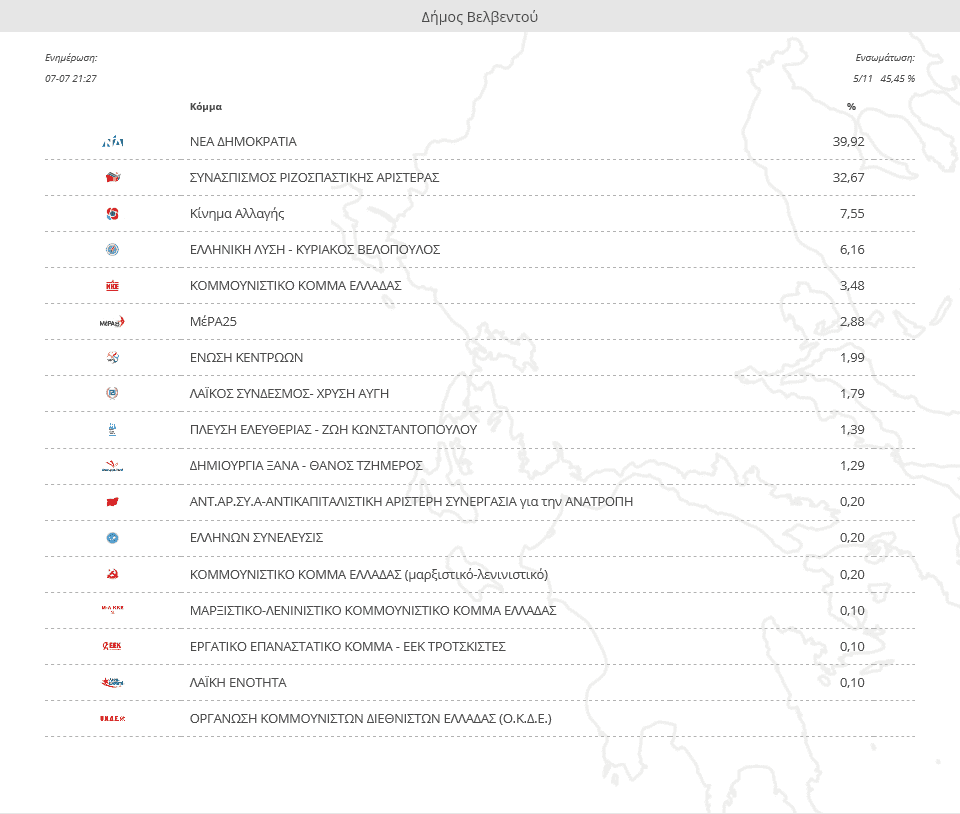Viewport: 960px width, 814px height.
Task: Click ΕΕΚ ΤΡΟΤΣΚΙΣΤΕΣ's 0,10 percentage
Action: (x=852, y=646)
